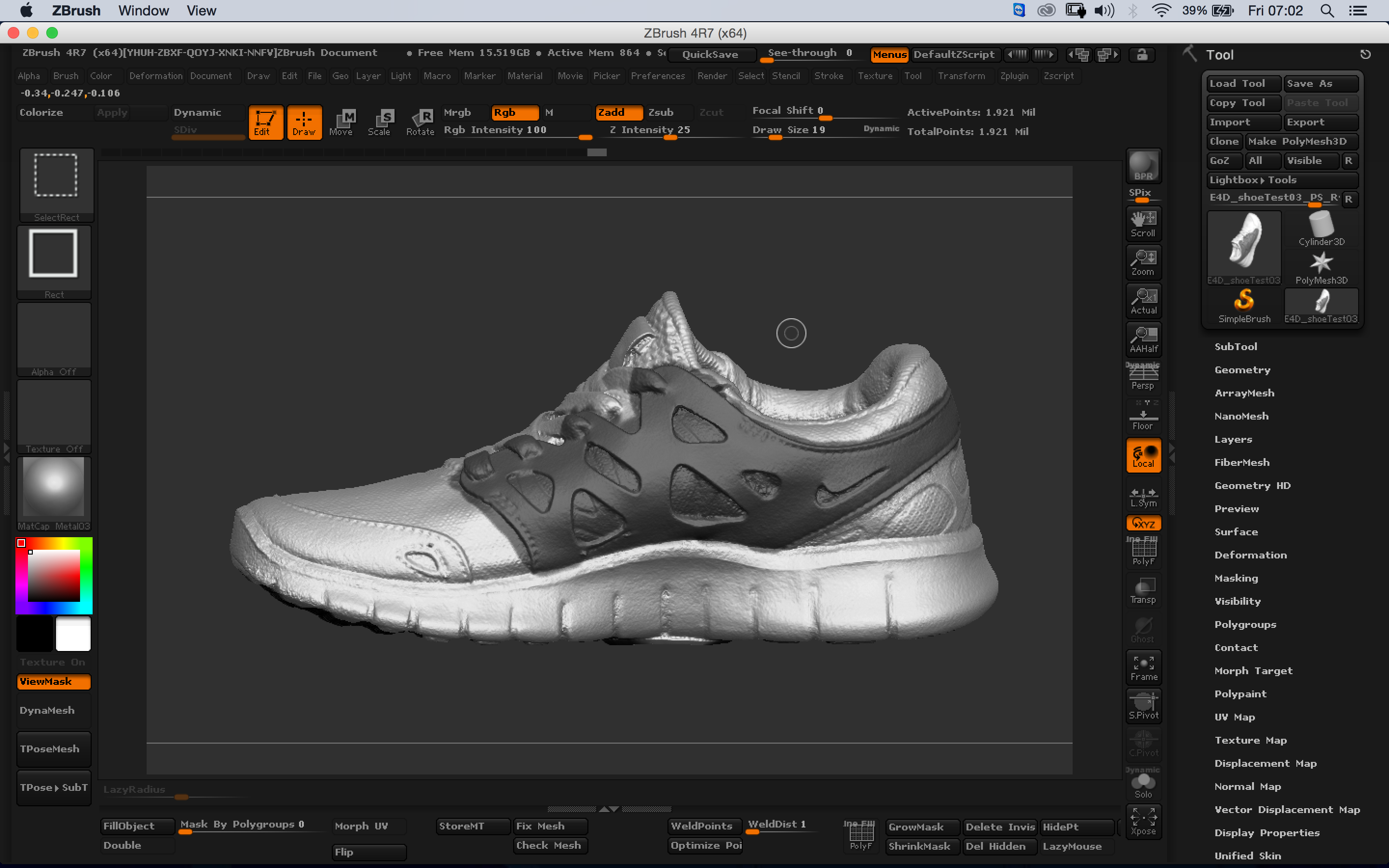Open the large E4D_shoeTest03 tool thumbnail
This screenshot has height=868, width=1389.
coord(1244,248)
